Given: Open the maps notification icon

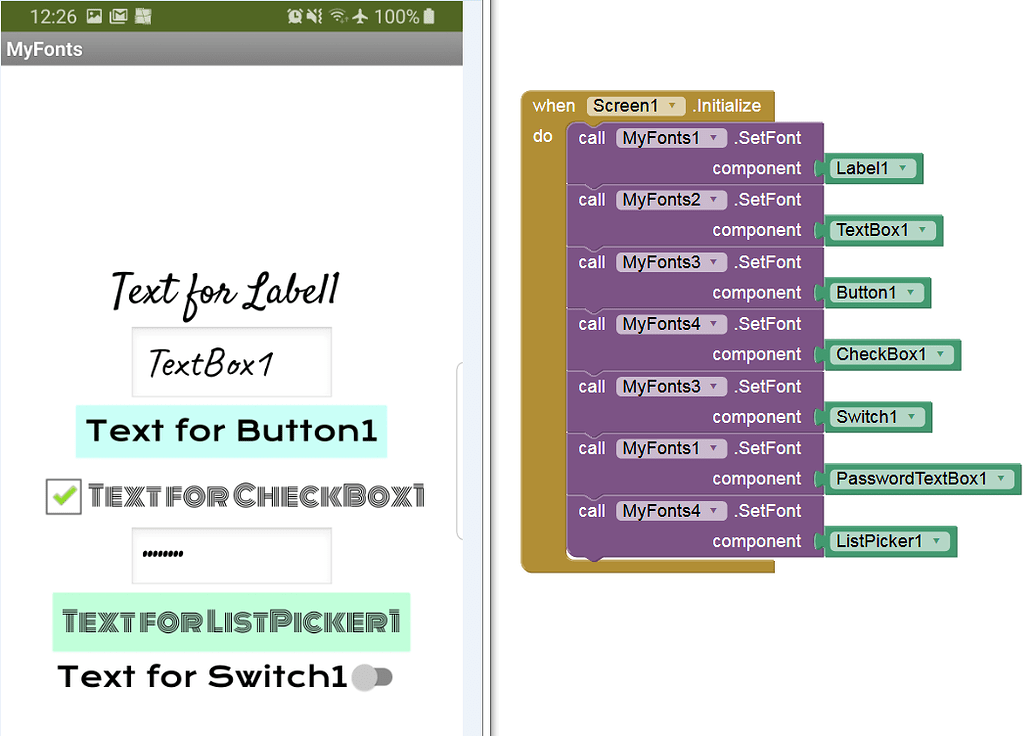Looking at the screenshot, I should click(144, 16).
